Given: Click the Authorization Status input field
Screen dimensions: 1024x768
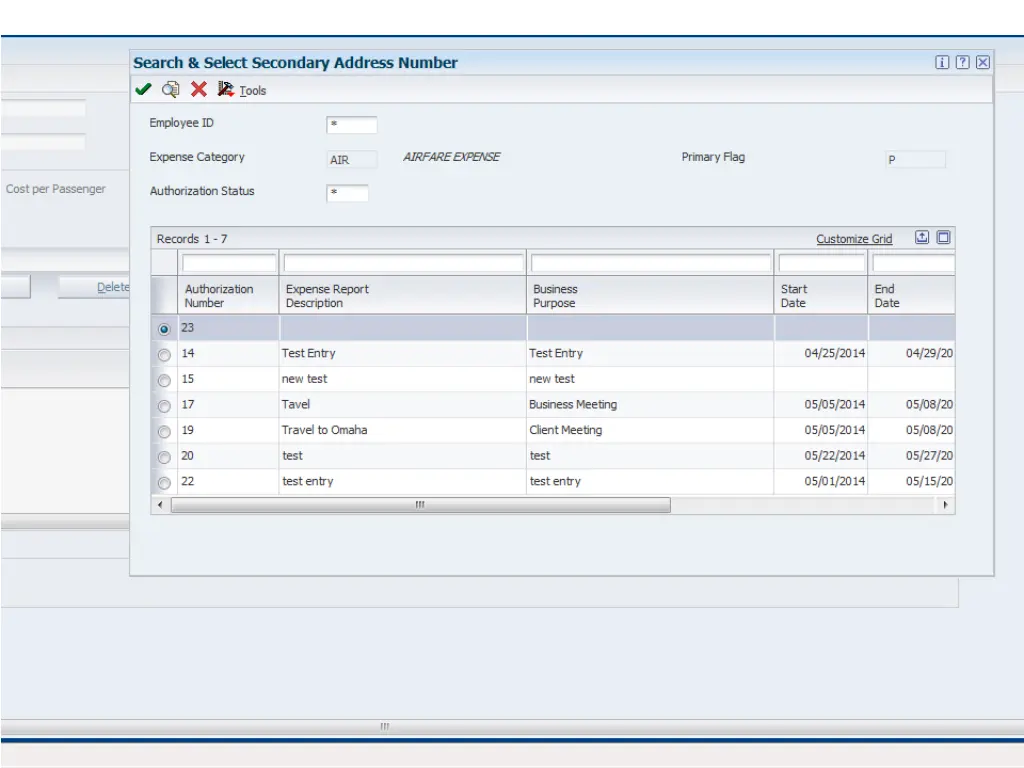Looking at the screenshot, I should (x=347, y=193).
